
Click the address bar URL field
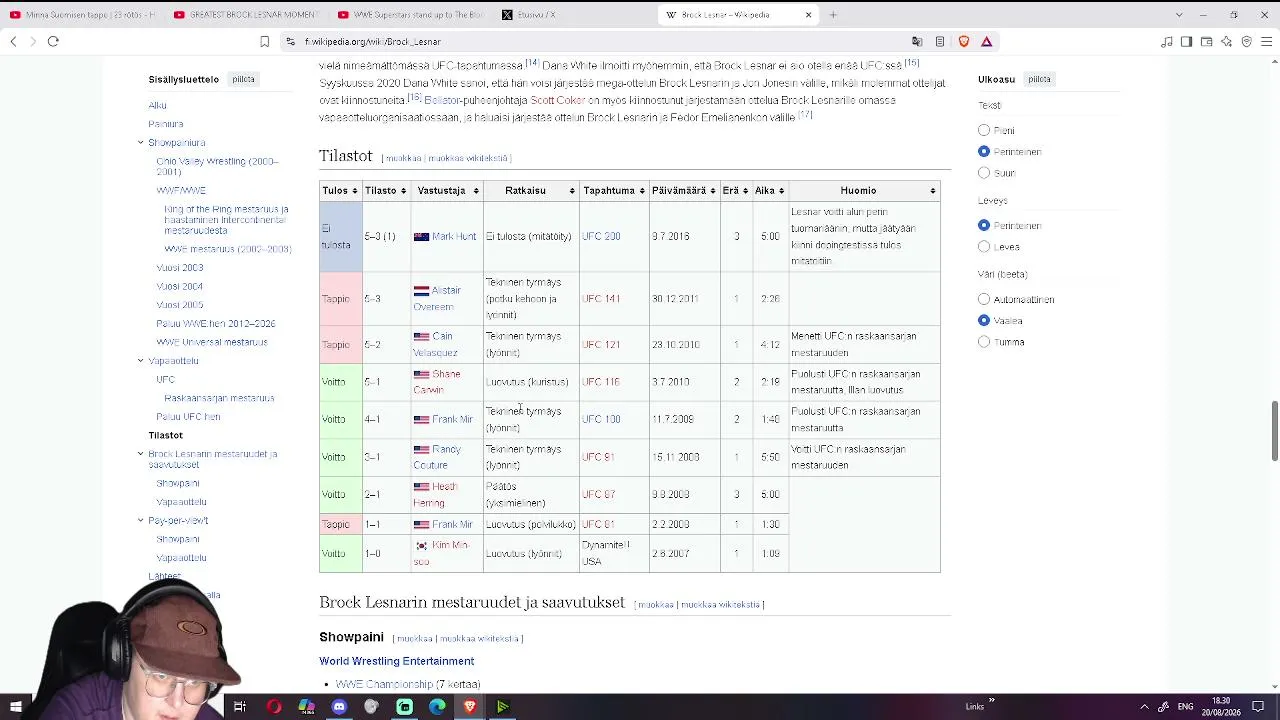point(600,41)
